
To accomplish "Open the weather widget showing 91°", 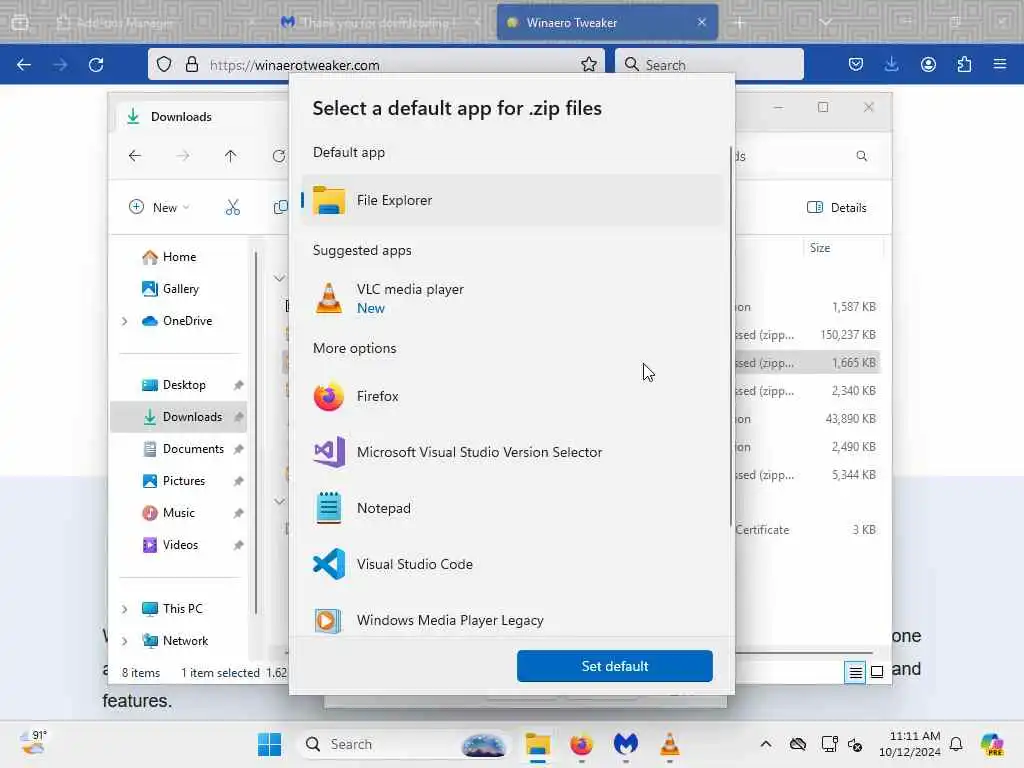I will point(33,744).
